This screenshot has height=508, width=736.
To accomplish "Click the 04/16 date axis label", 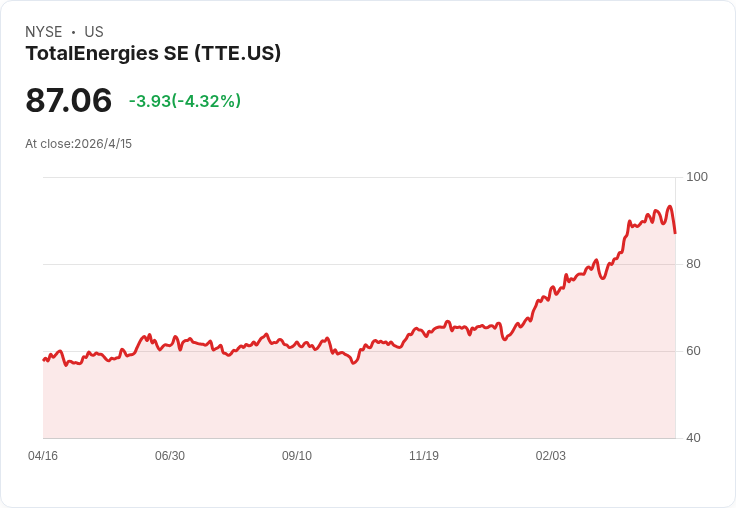I will tap(43, 455).
